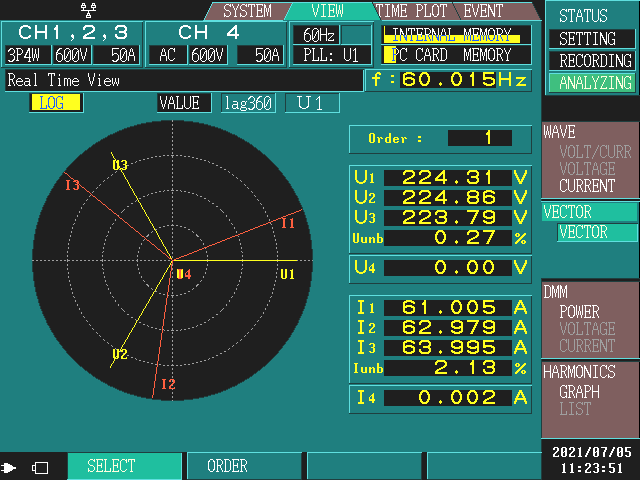Select the VECTOR sub-item
The image size is (640, 480).
pyautogui.click(x=596, y=232)
